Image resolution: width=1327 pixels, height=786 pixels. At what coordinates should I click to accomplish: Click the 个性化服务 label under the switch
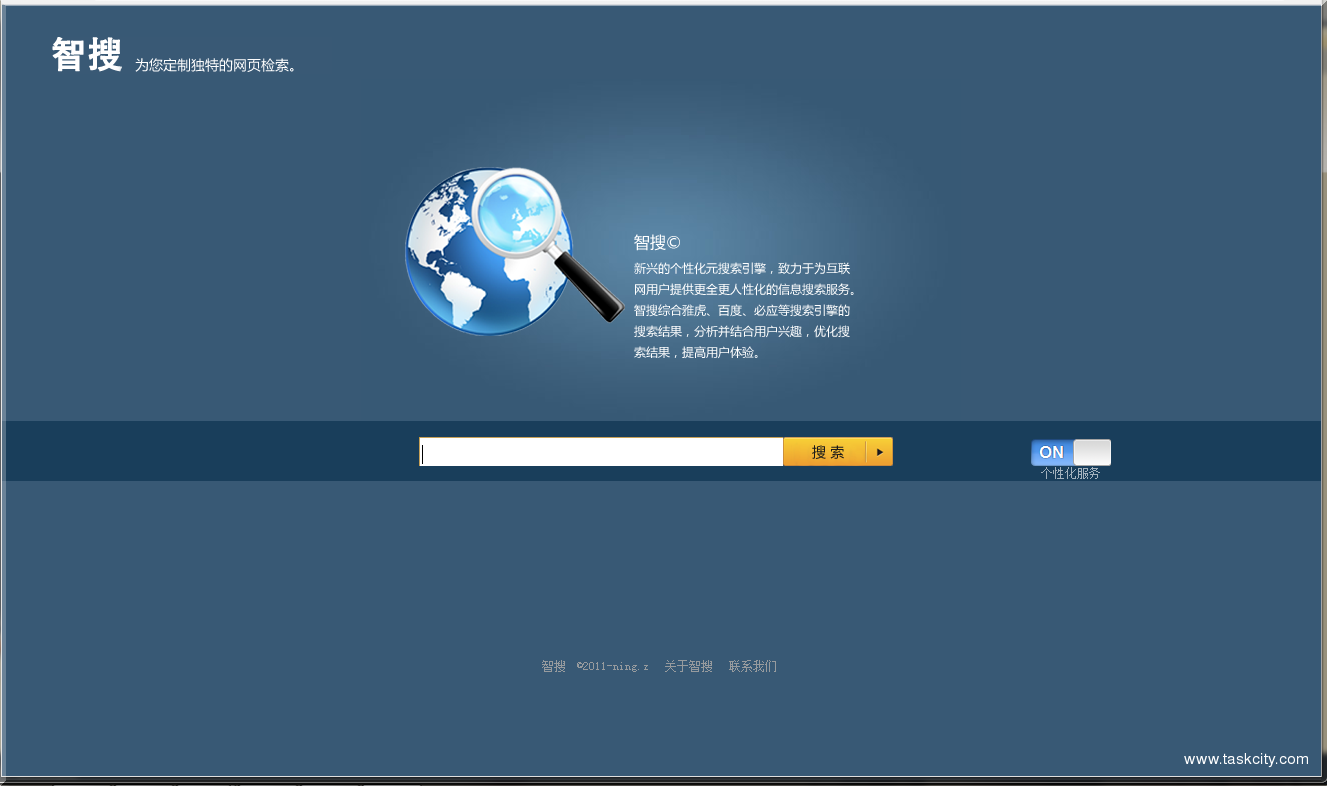click(1070, 474)
